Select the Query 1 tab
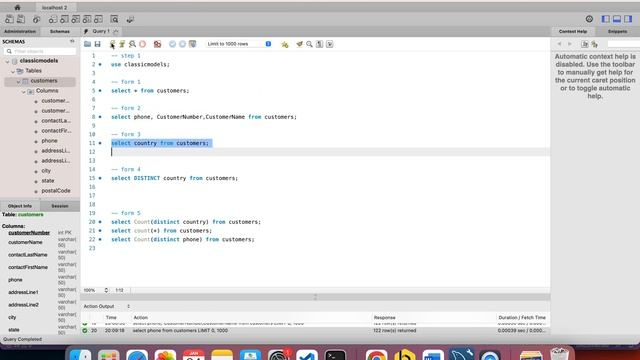640x360 pixels. point(100,31)
